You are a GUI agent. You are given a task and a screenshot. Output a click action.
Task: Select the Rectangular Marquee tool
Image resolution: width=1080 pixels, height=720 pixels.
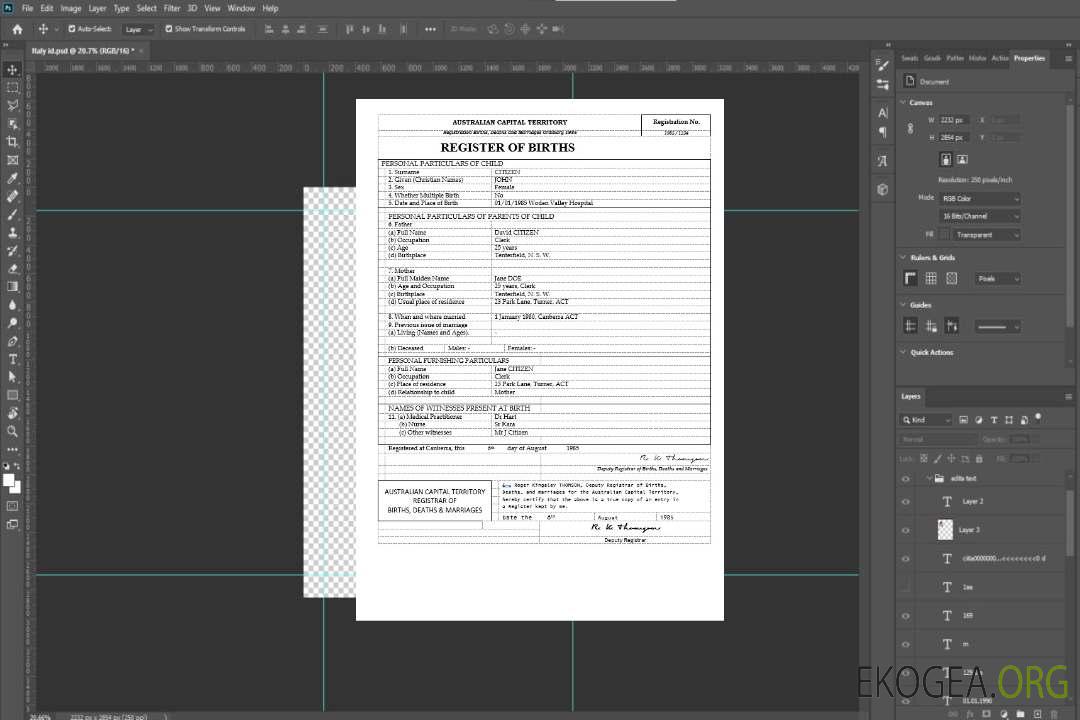[13, 88]
